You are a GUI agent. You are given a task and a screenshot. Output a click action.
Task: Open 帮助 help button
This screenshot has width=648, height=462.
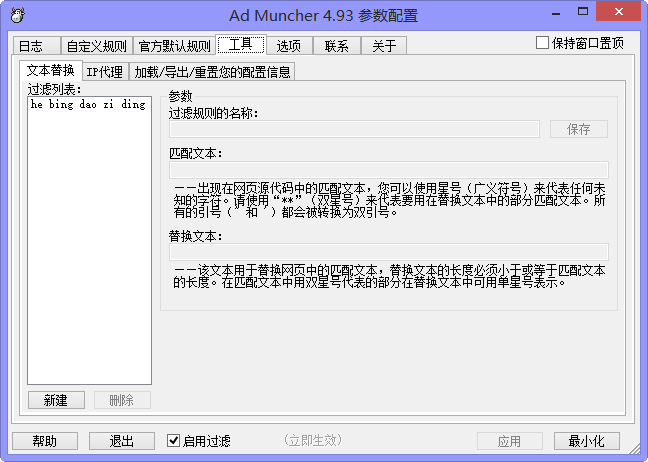click(45, 441)
